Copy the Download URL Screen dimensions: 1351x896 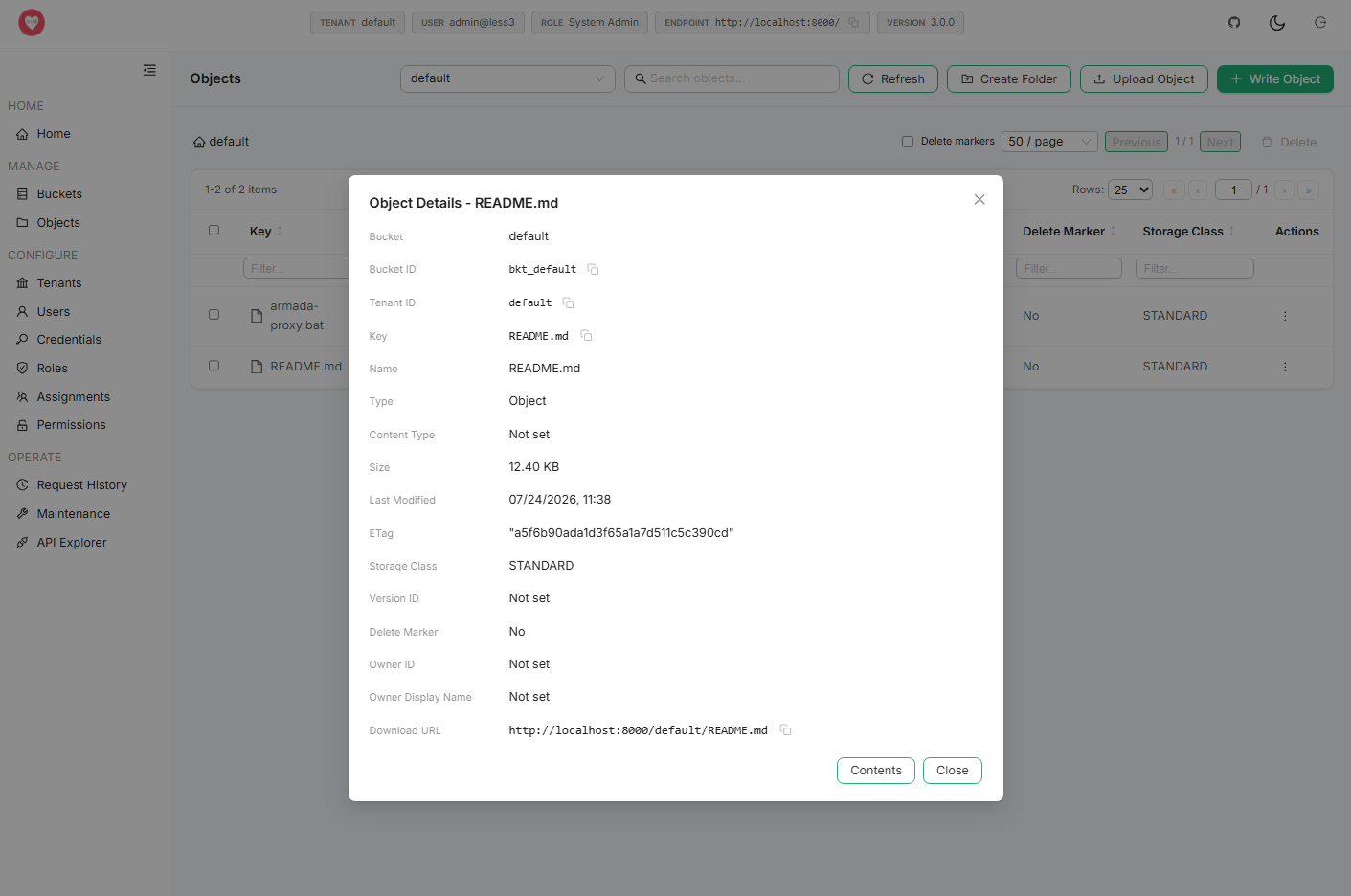(785, 729)
